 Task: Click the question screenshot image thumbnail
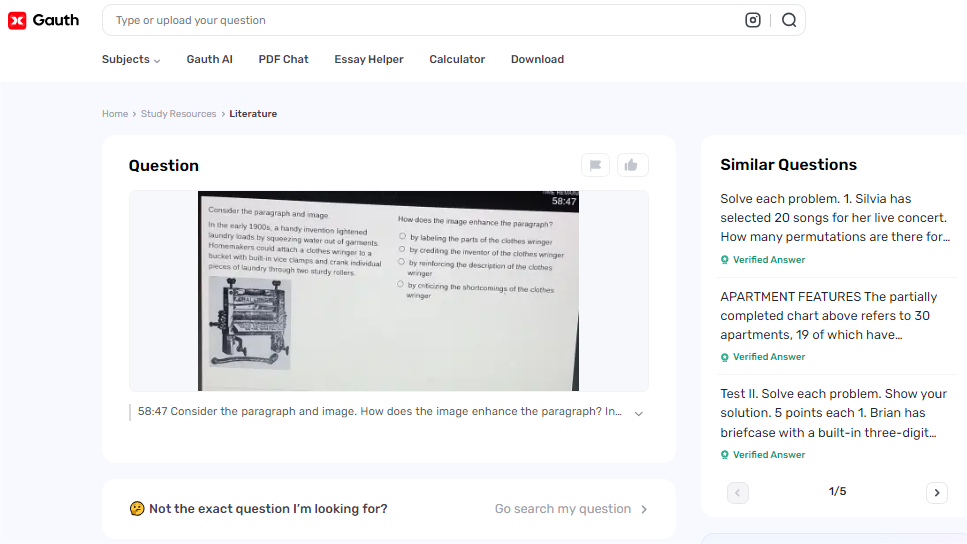coord(388,290)
